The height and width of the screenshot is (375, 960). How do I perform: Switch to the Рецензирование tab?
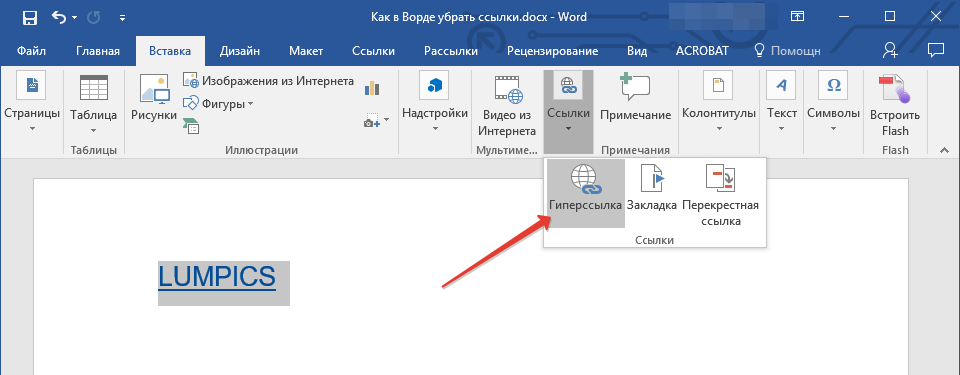[x=552, y=51]
